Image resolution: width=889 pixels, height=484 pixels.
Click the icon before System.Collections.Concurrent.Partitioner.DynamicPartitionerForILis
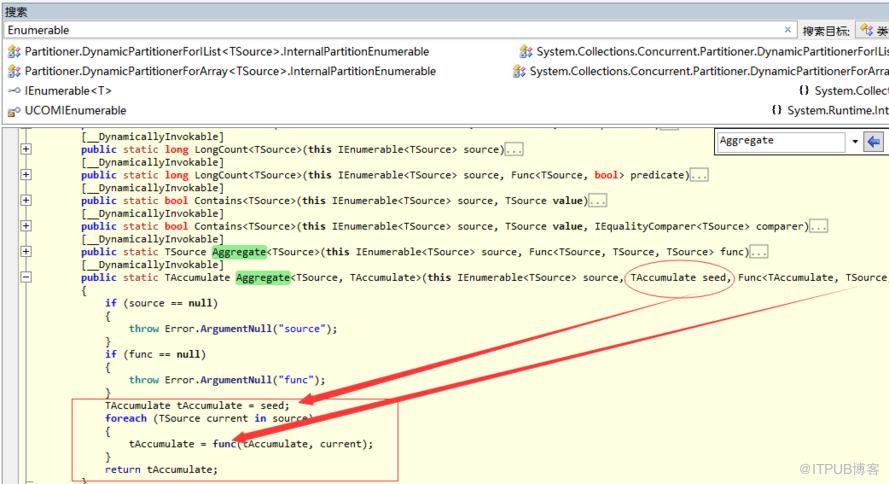(526, 52)
